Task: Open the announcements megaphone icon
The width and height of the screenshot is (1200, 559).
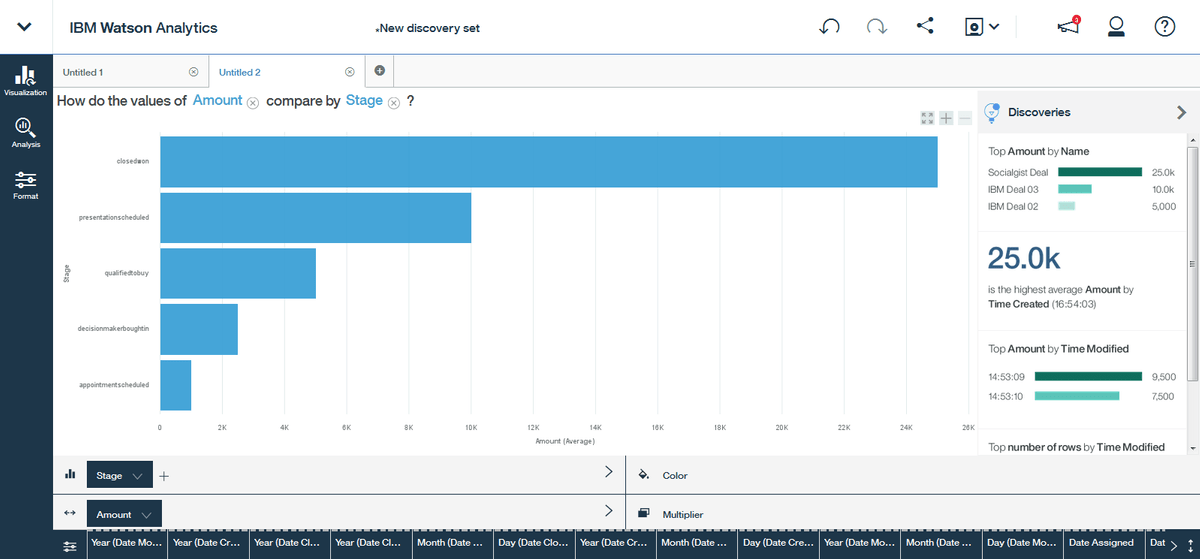Action: coord(1068,27)
